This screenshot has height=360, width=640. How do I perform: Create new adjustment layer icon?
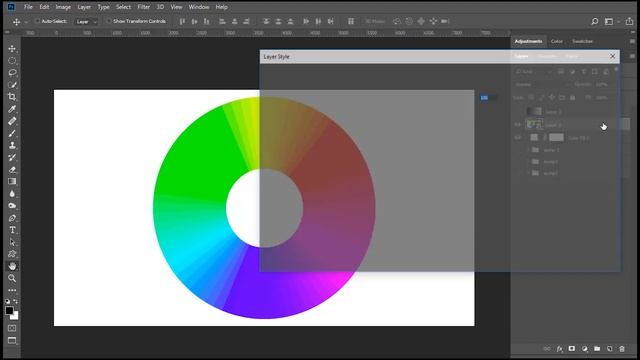(x=584, y=349)
